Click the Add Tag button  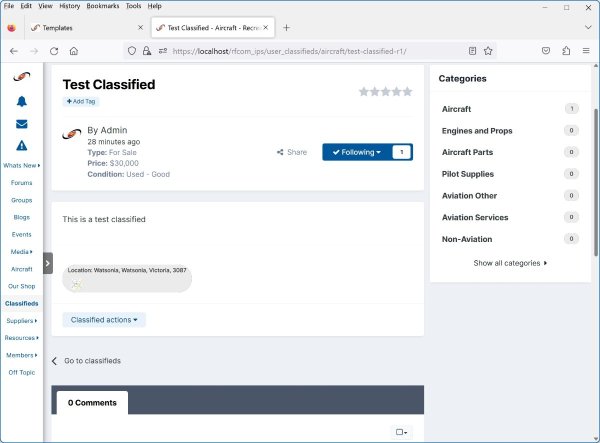click(81, 101)
